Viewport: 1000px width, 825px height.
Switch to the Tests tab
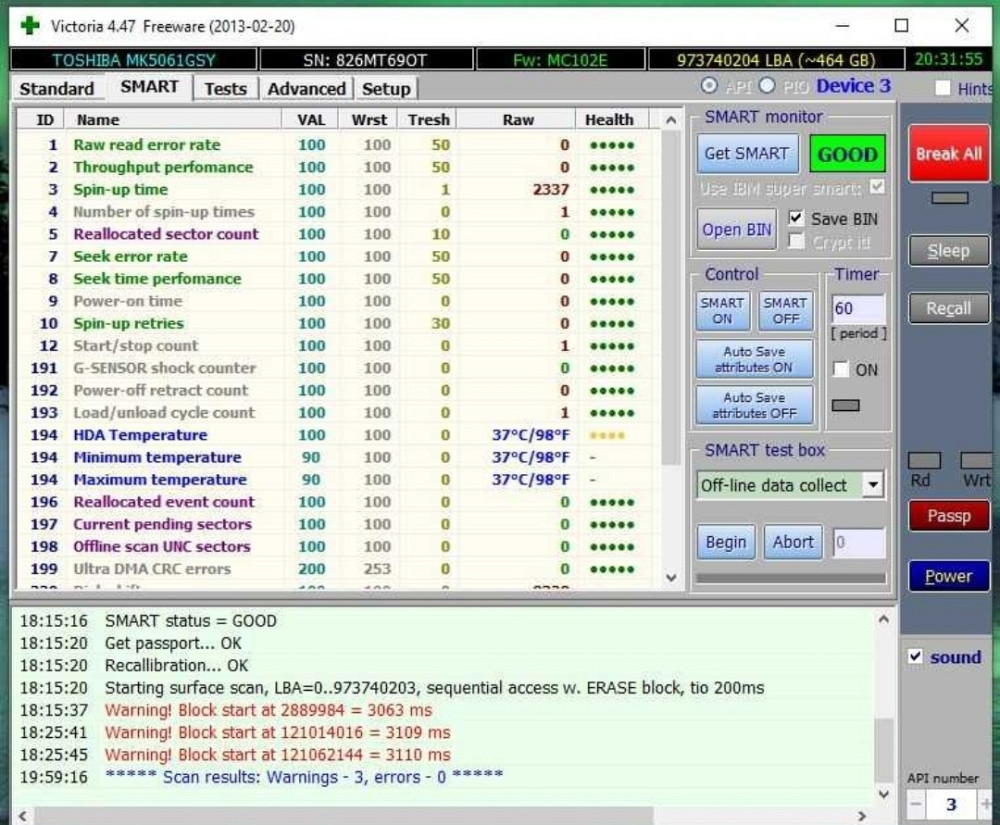pyautogui.click(x=225, y=88)
